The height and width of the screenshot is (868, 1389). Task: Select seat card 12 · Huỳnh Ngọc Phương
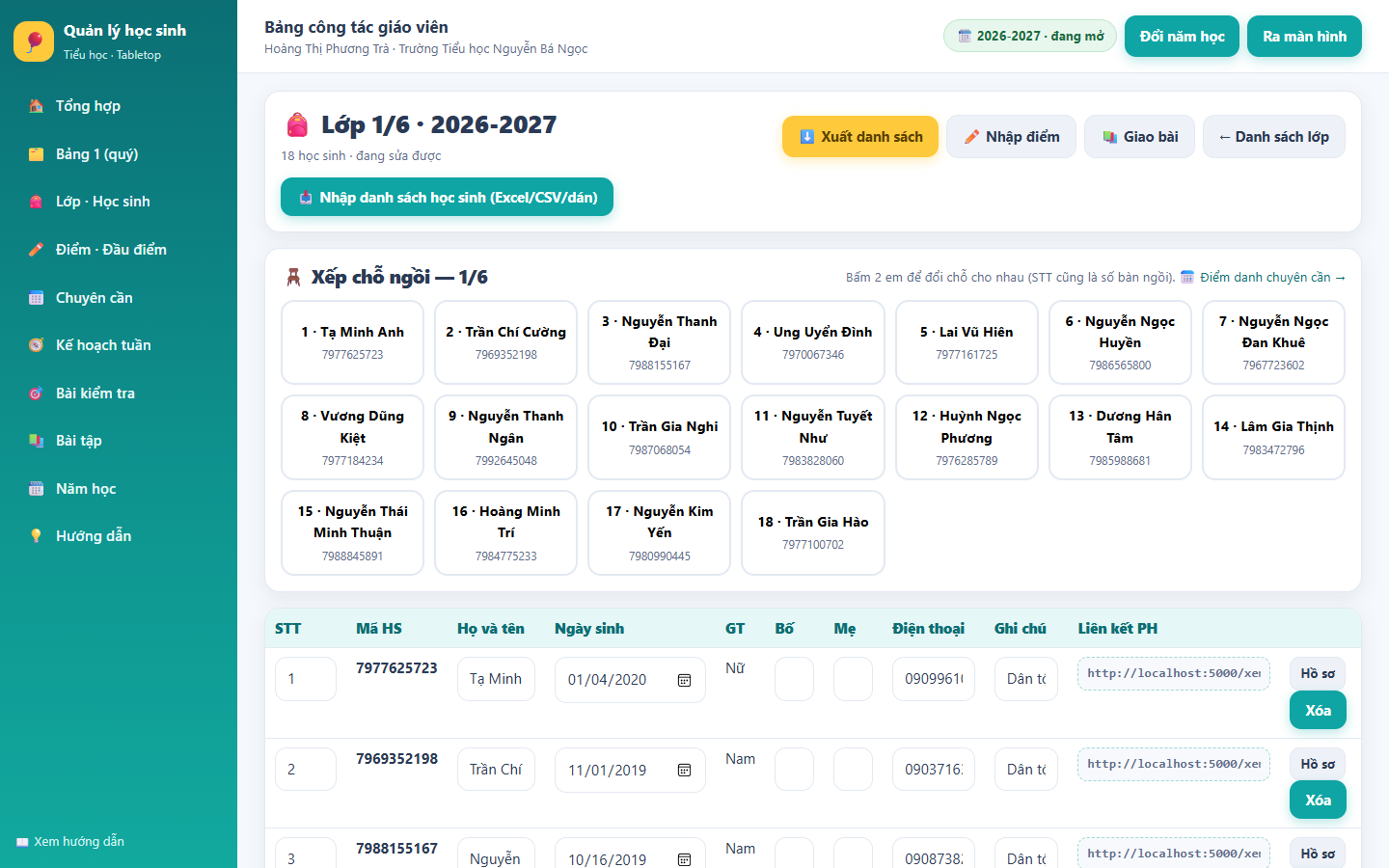pos(967,437)
